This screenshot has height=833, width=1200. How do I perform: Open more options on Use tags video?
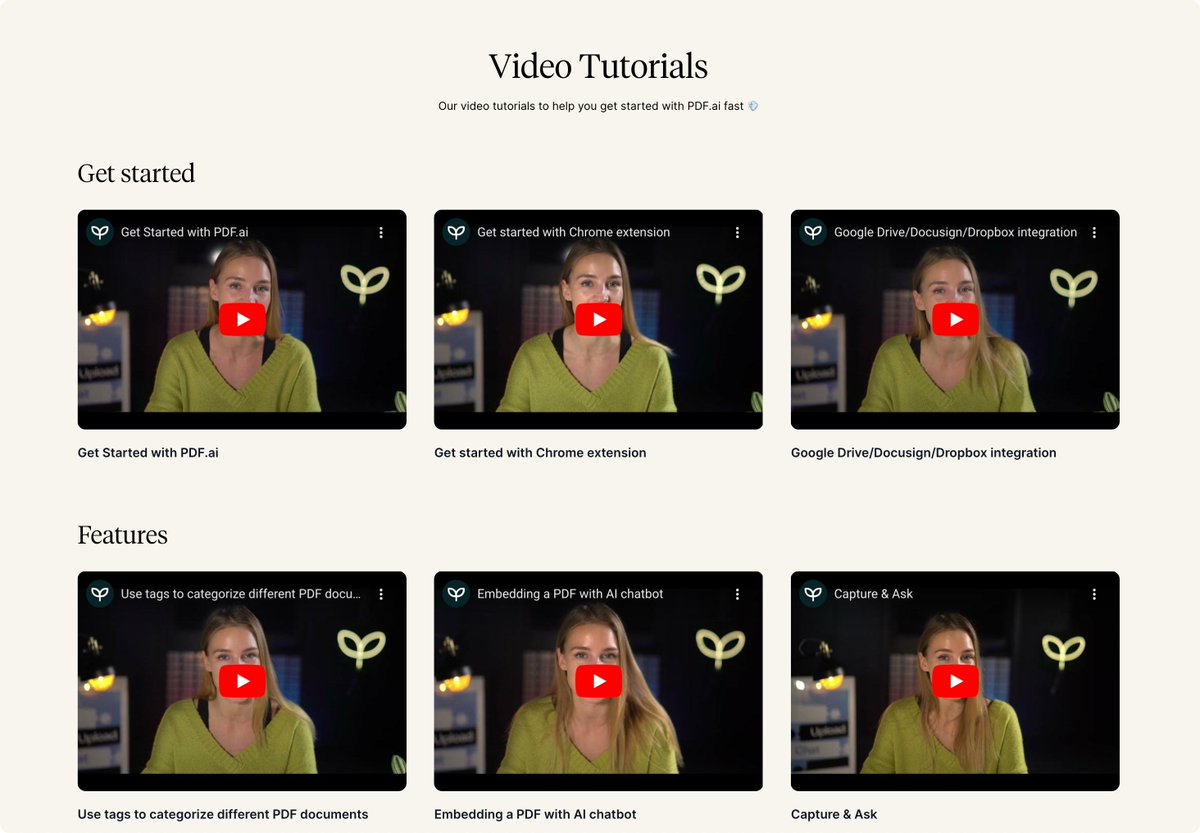[381, 594]
